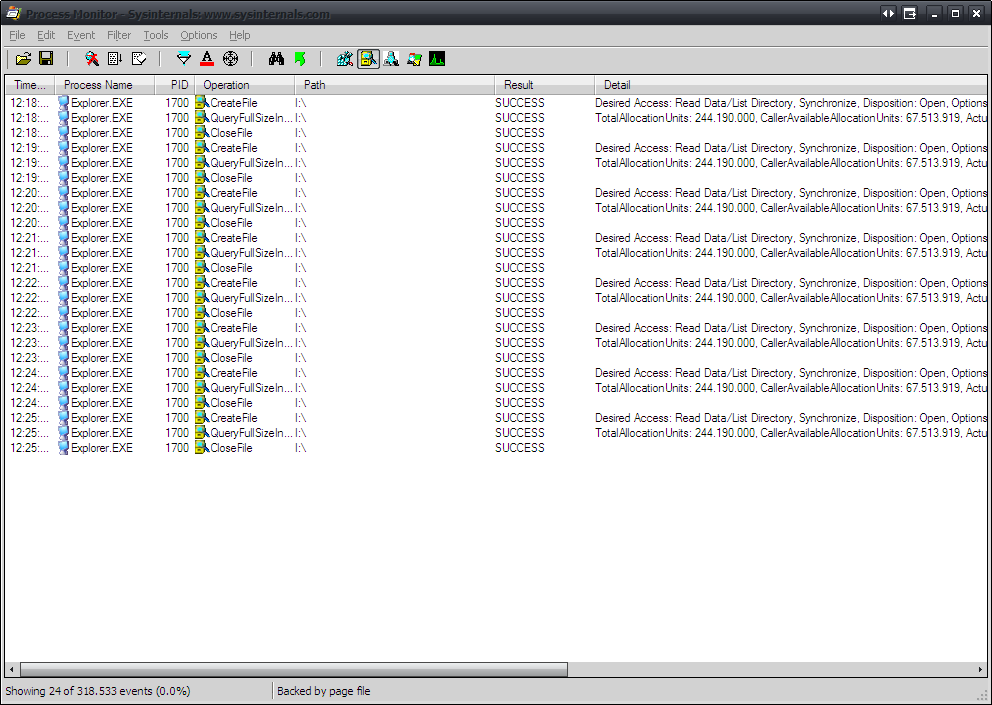Toggle Show Registry Activity button
This screenshot has height=705, width=992.
[345, 59]
